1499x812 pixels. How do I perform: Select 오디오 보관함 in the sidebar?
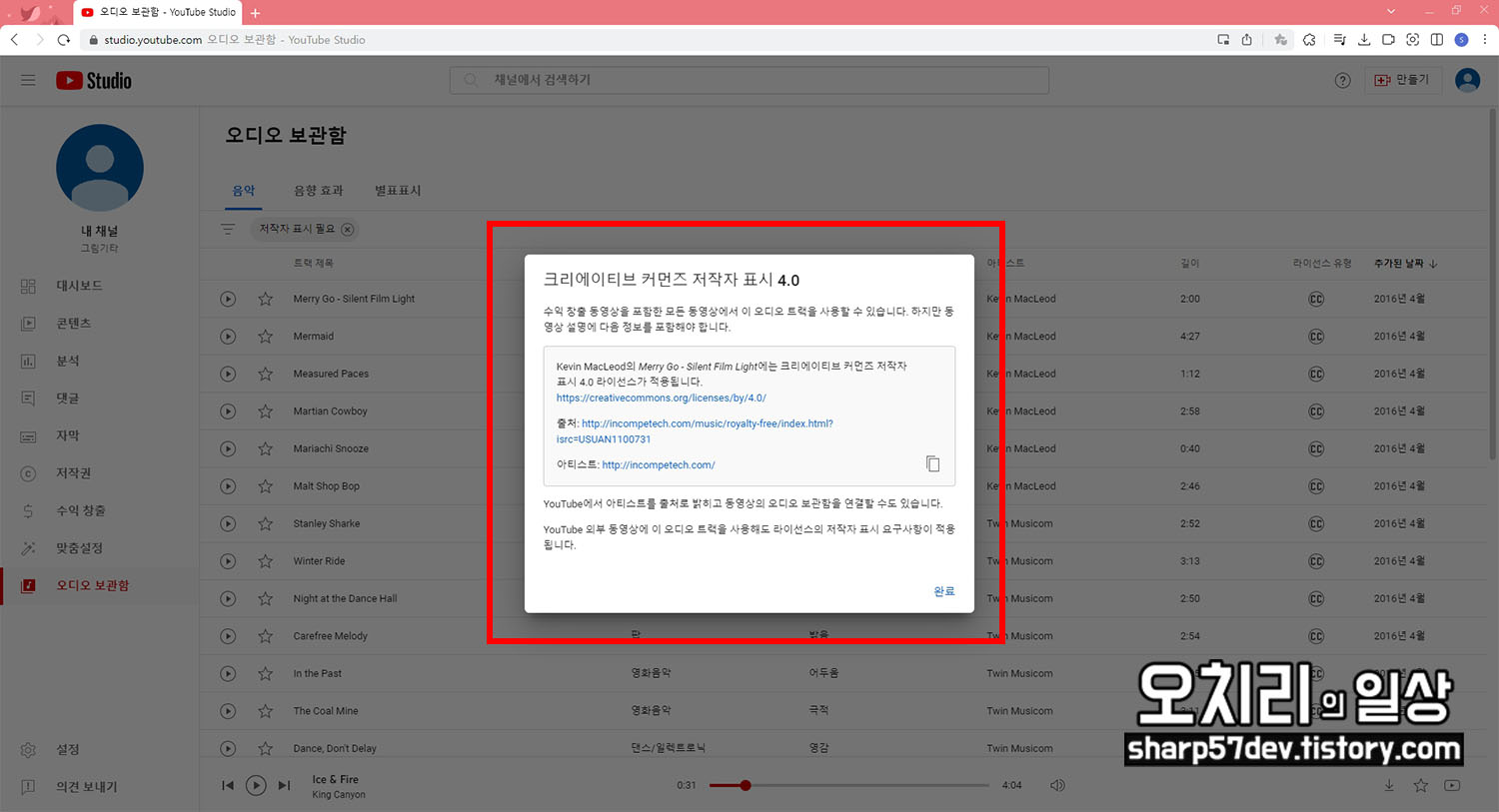pyautogui.click(x=100, y=585)
